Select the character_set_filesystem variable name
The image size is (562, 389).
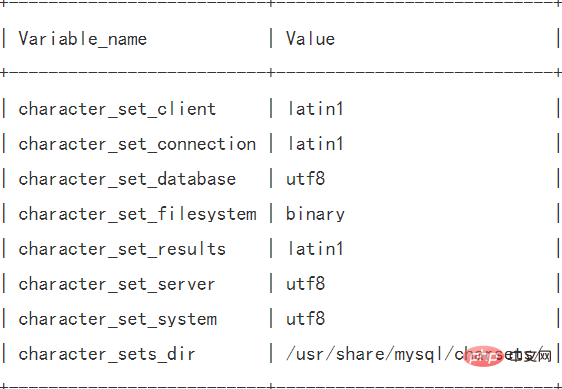tap(137, 214)
